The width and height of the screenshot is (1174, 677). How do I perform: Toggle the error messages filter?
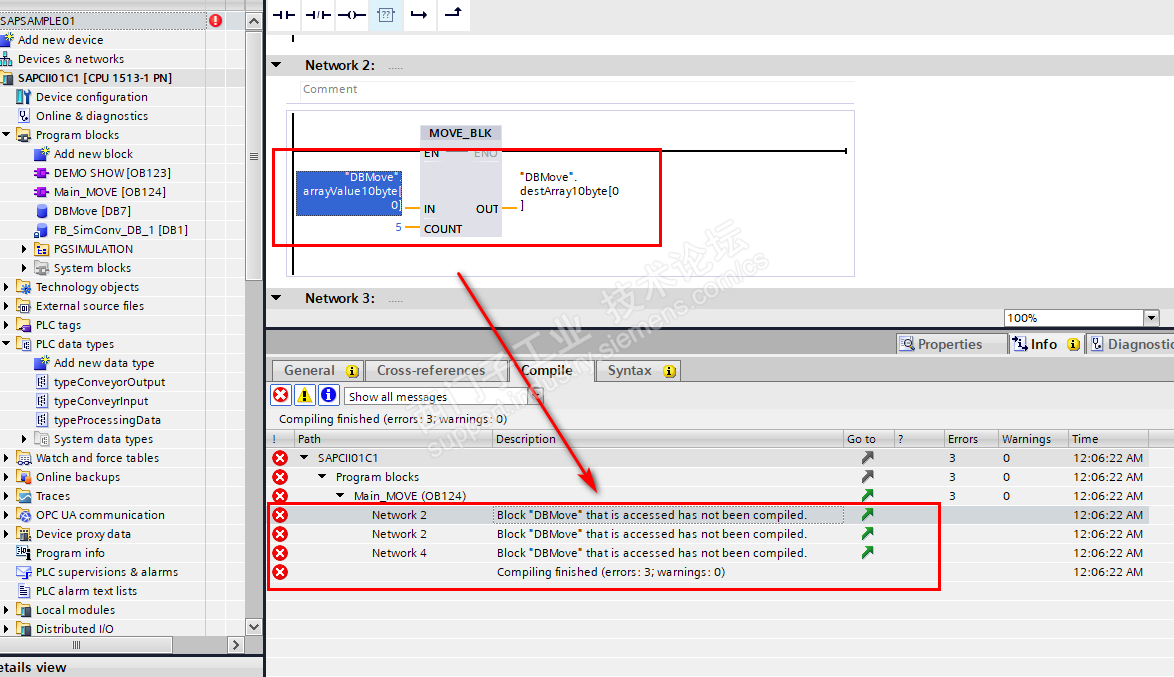[x=281, y=395]
